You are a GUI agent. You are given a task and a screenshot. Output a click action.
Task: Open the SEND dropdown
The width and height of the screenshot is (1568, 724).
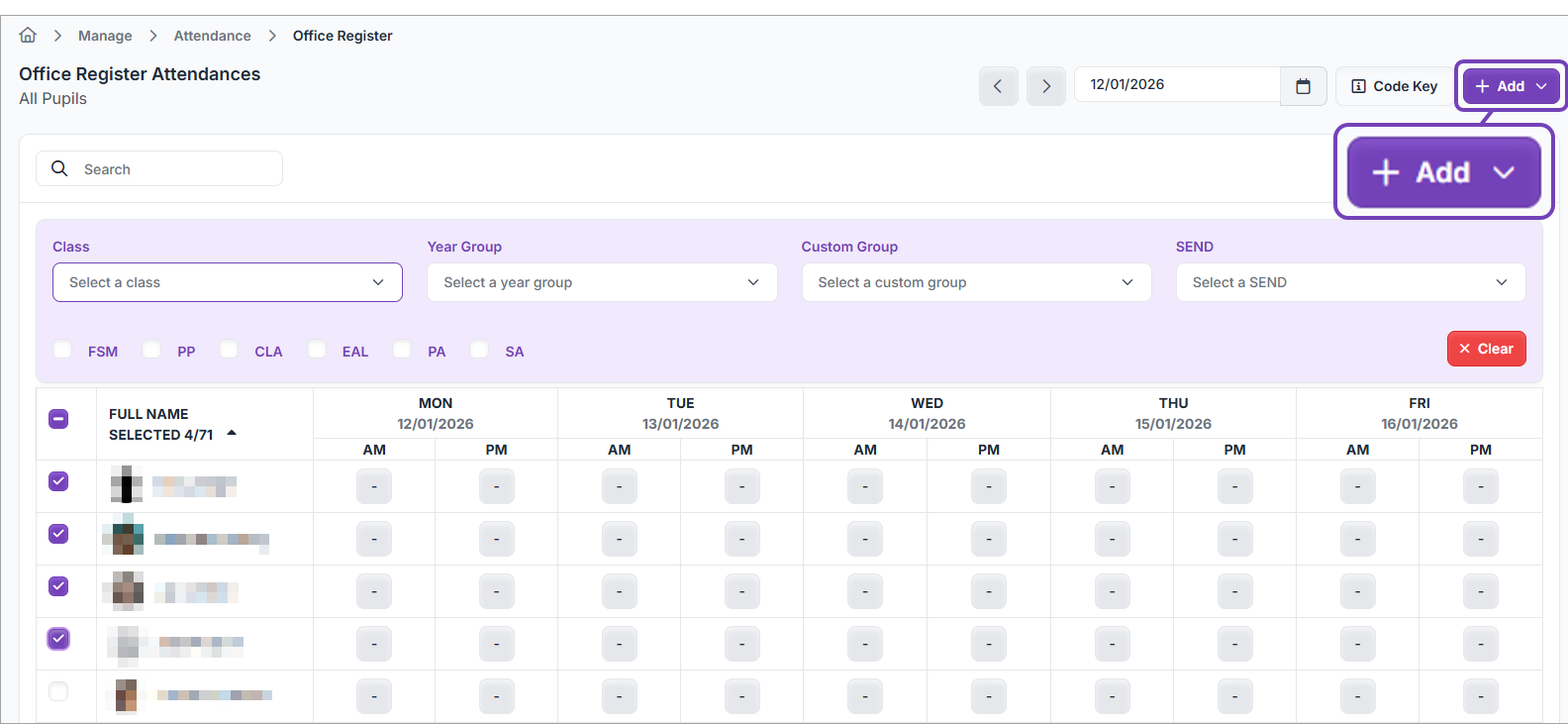pos(1349,282)
